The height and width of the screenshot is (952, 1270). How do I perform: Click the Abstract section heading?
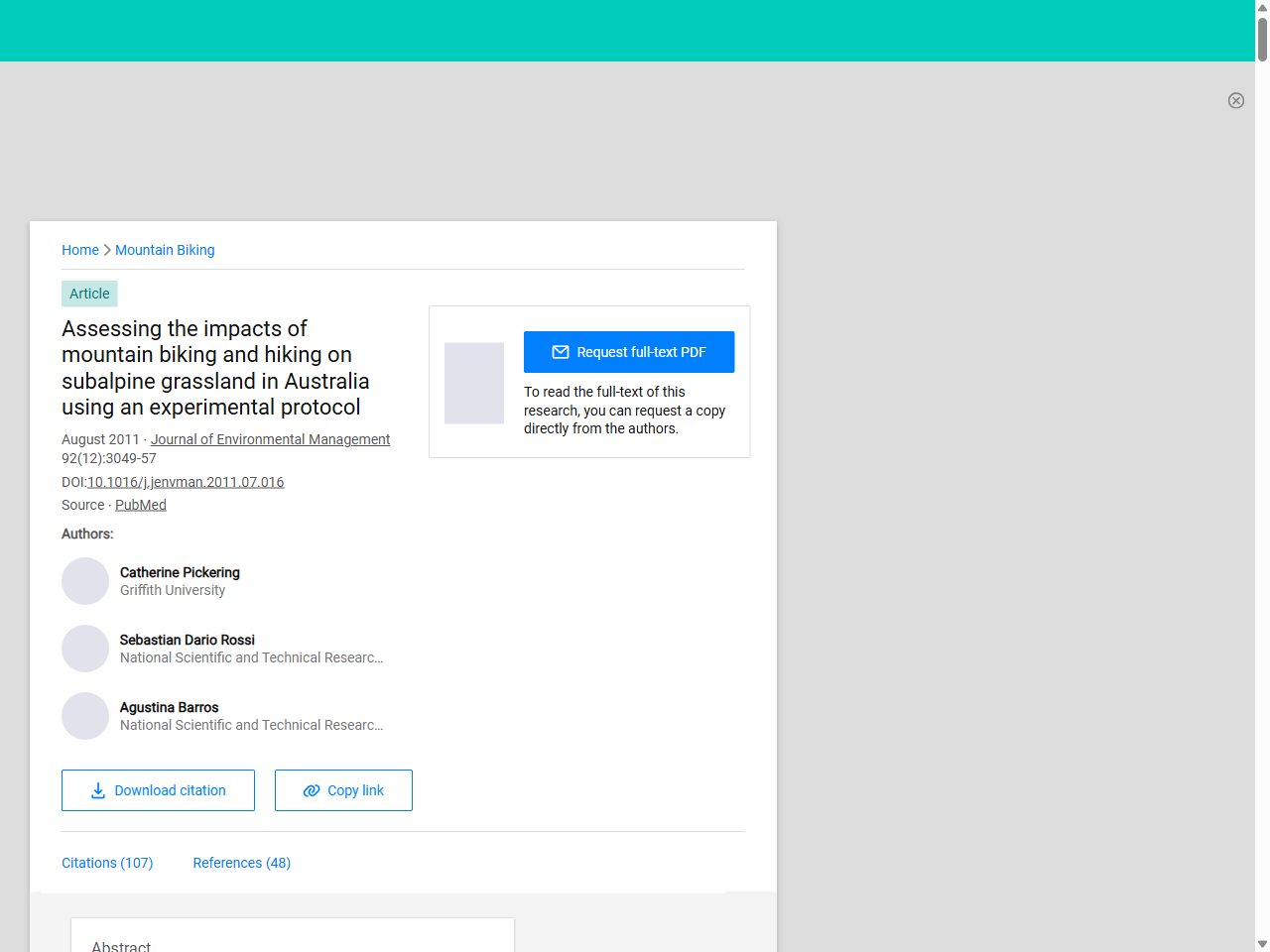121,947
